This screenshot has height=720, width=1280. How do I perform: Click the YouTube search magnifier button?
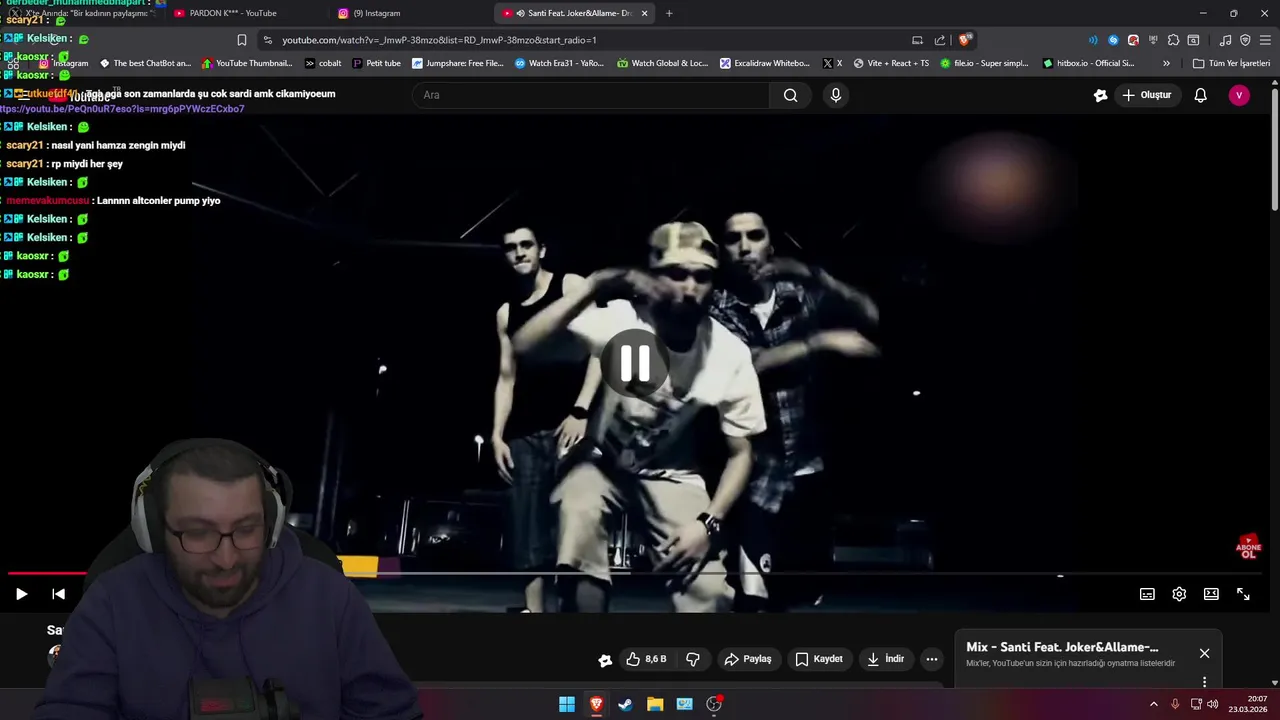pyautogui.click(x=791, y=95)
